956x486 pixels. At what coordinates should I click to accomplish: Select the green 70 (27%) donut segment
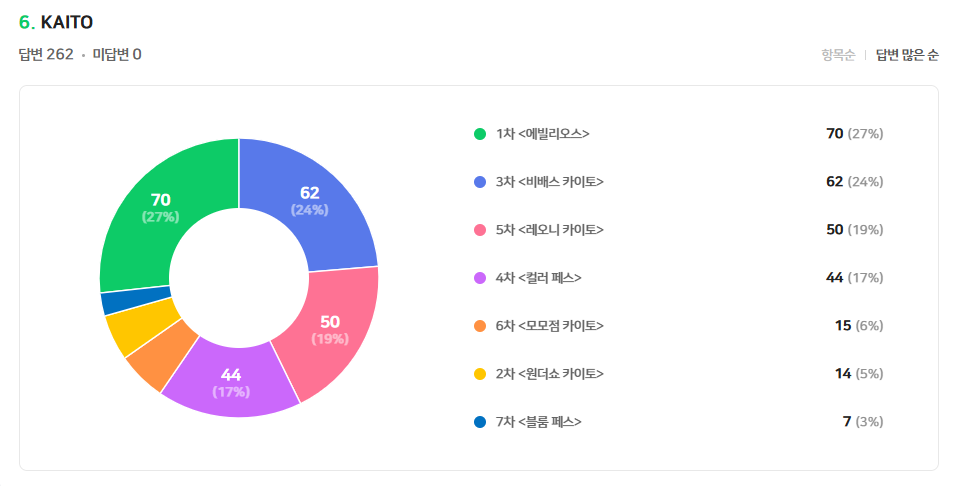160,208
